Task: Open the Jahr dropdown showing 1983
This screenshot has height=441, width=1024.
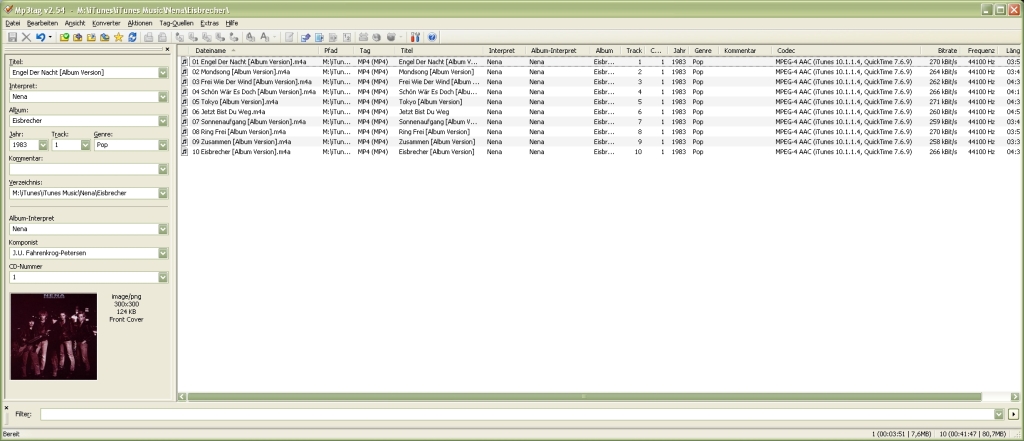Action: [x=42, y=145]
